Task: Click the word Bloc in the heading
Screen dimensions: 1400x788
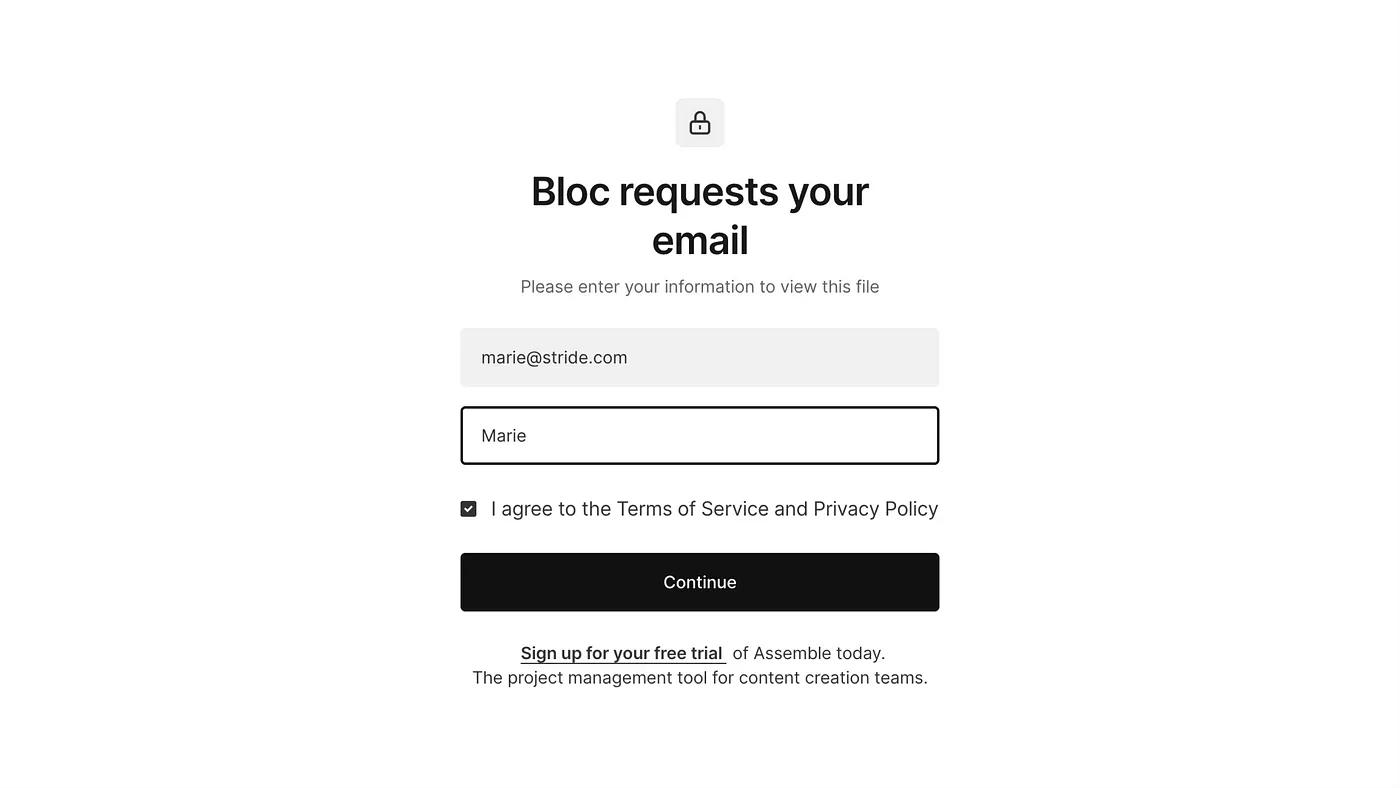Action: (x=570, y=191)
